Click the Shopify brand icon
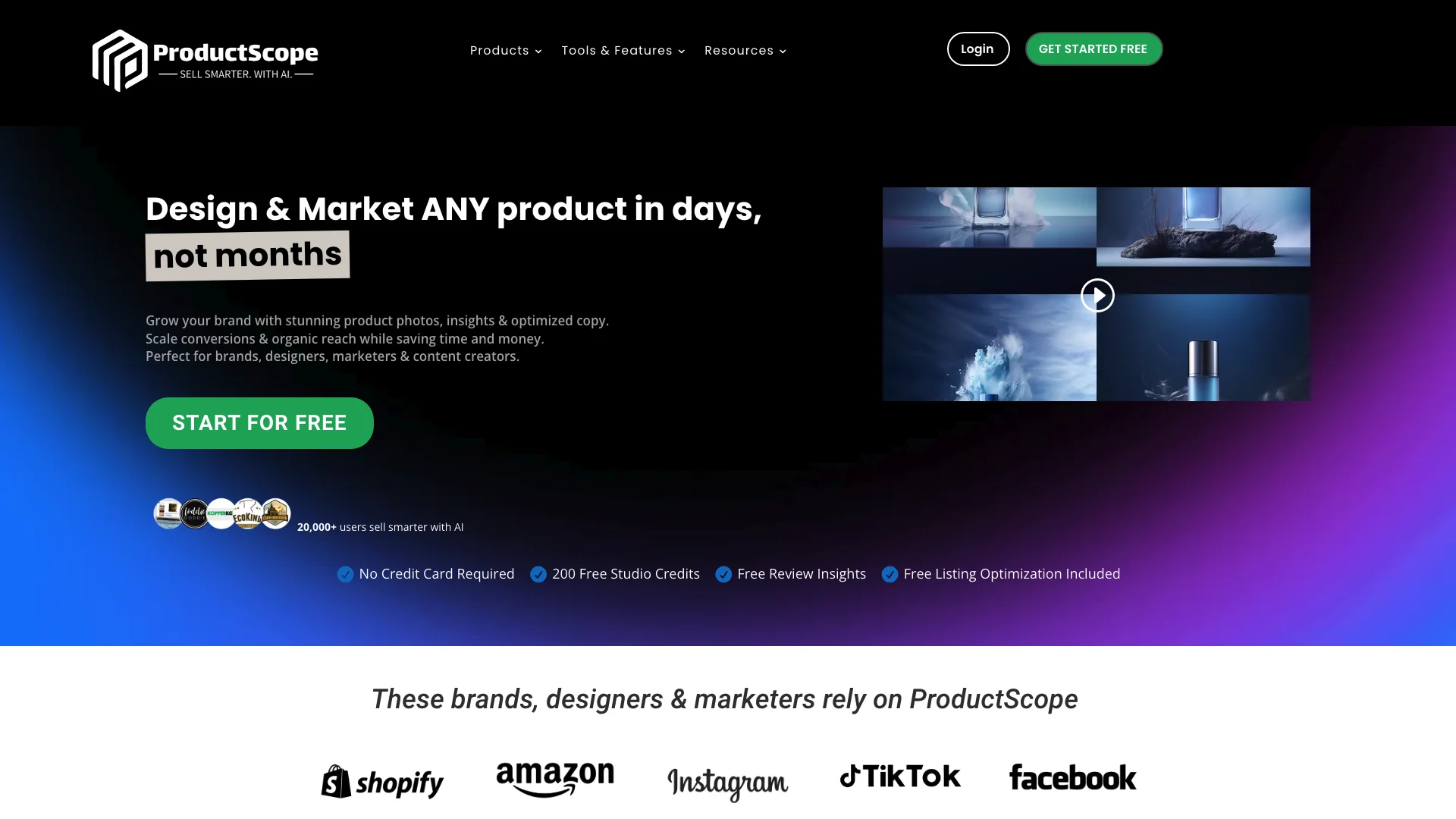Screen dimensions: 1456x819 [382, 779]
